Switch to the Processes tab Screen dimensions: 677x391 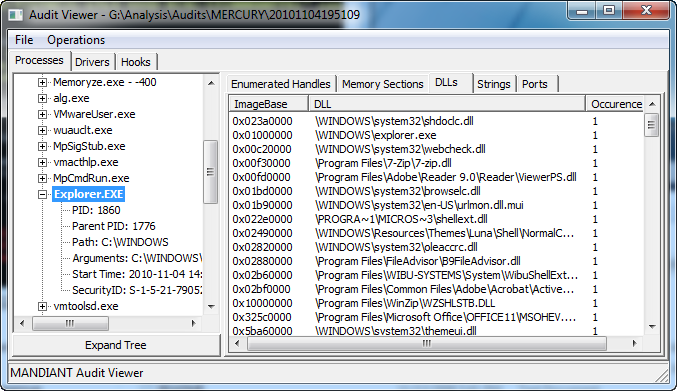pyautogui.click(x=39, y=60)
